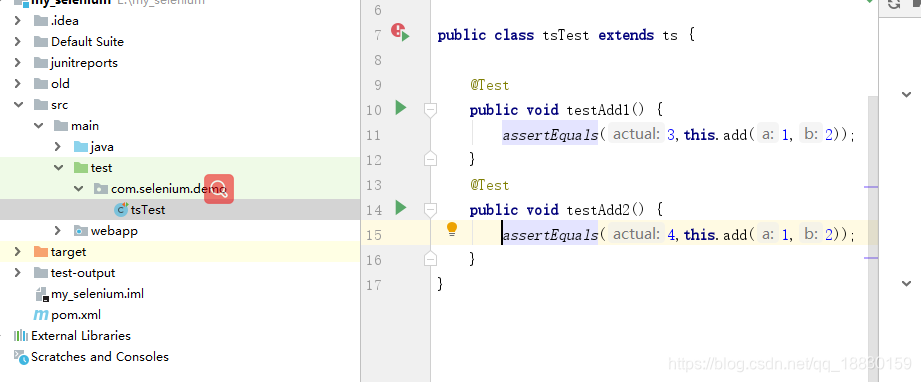Click testAdd2 method name in editor
The height and width of the screenshot is (382, 921).
tap(599, 210)
